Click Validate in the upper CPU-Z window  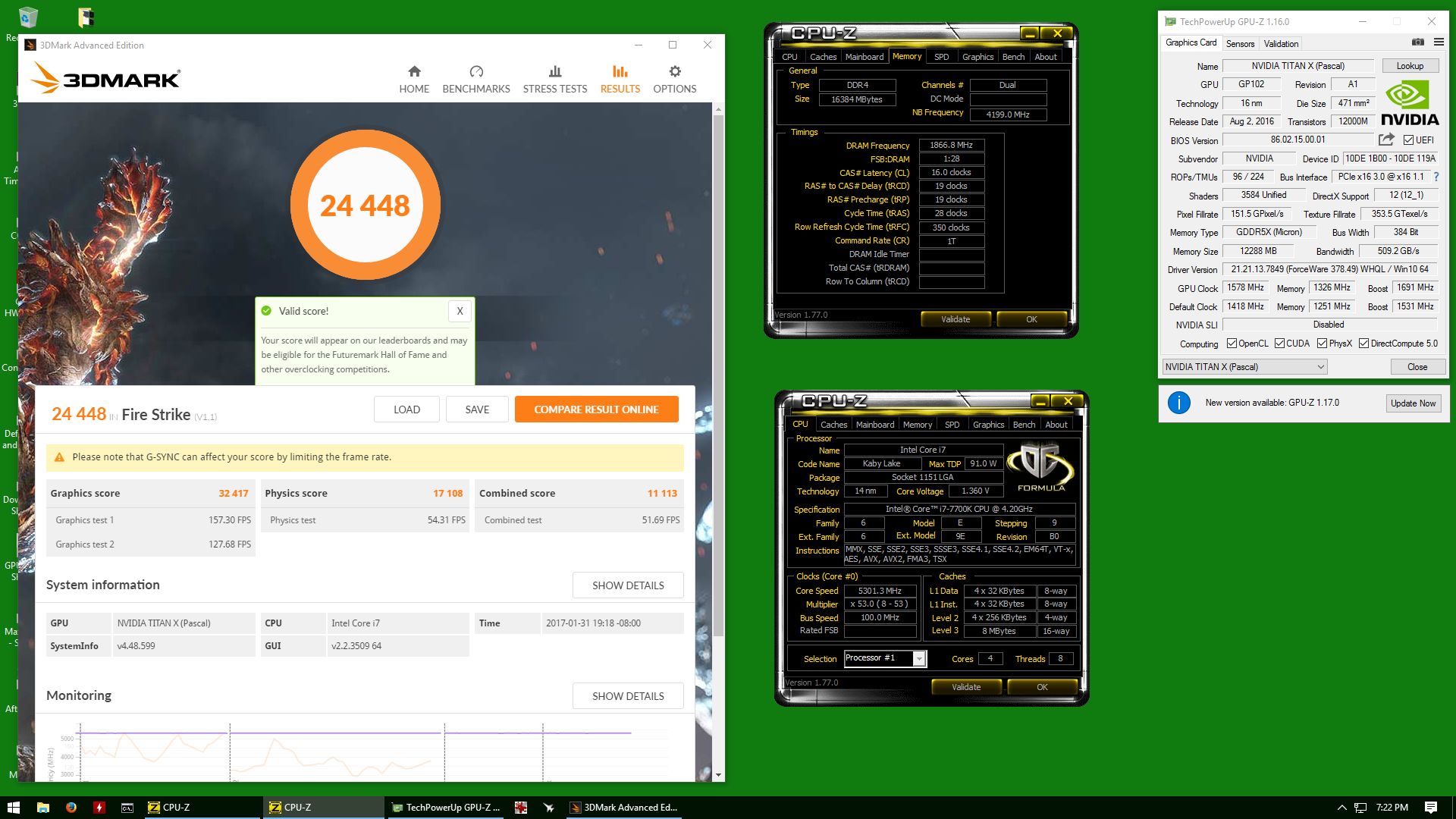click(x=955, y=319)
